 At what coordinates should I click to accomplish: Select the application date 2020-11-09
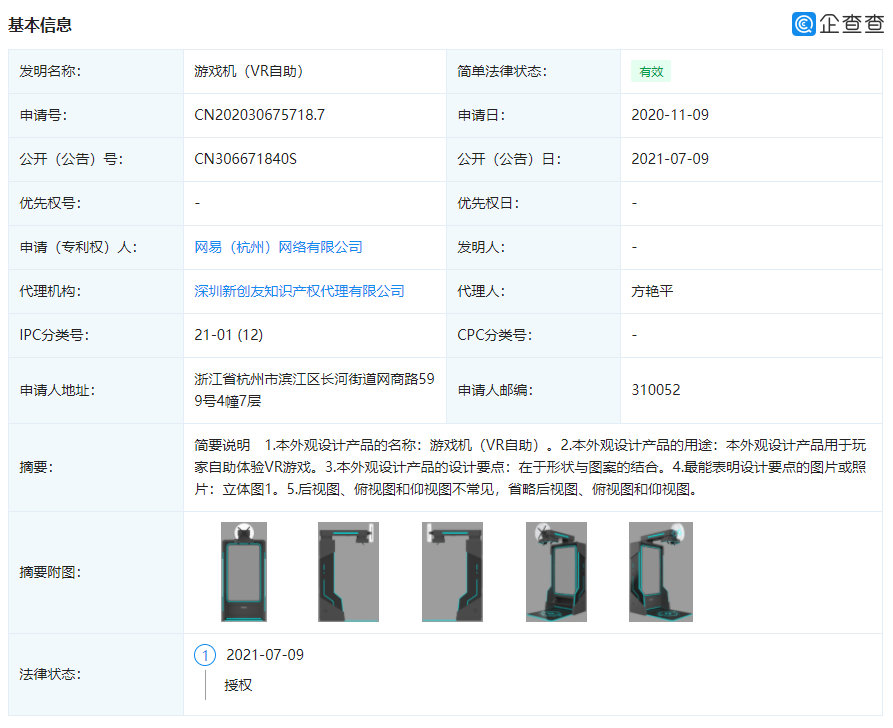pyautogui.click(x=670, y=115)
